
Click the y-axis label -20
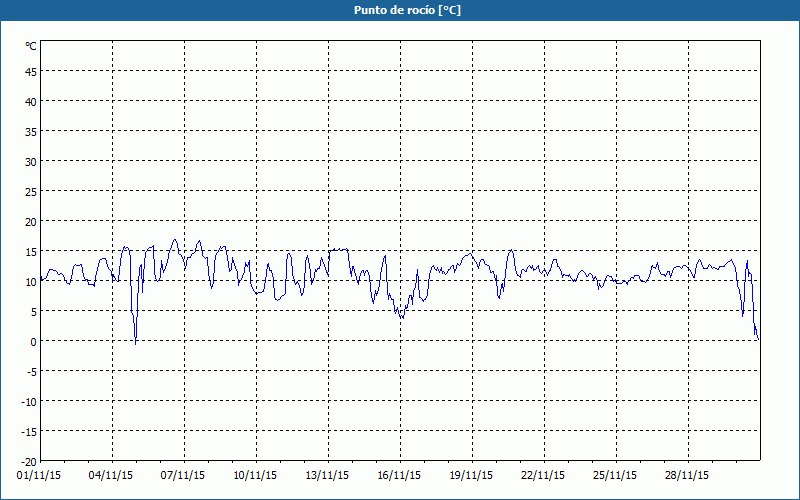tap(29, 462)
